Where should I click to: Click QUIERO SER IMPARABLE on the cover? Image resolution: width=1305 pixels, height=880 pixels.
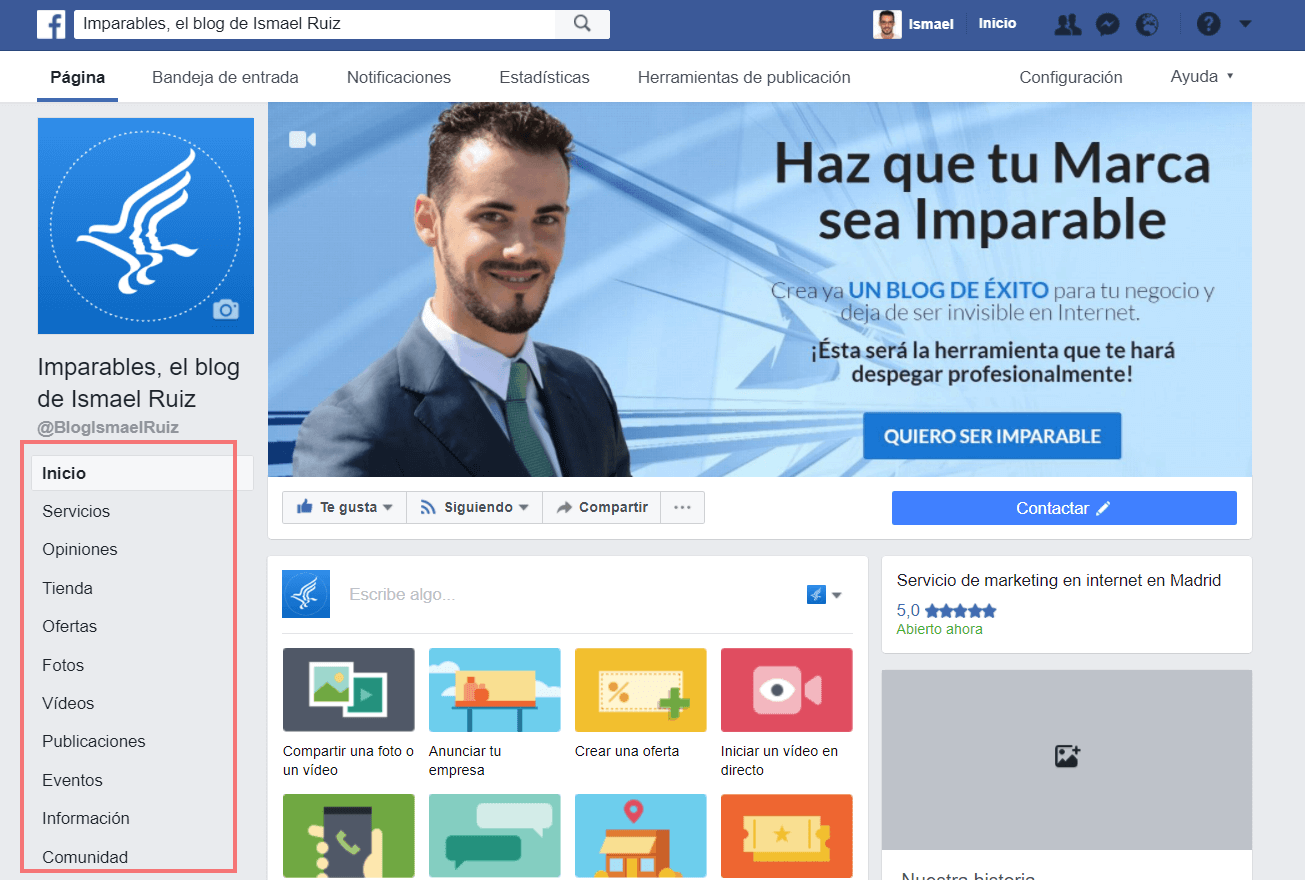tap(992, 436)
